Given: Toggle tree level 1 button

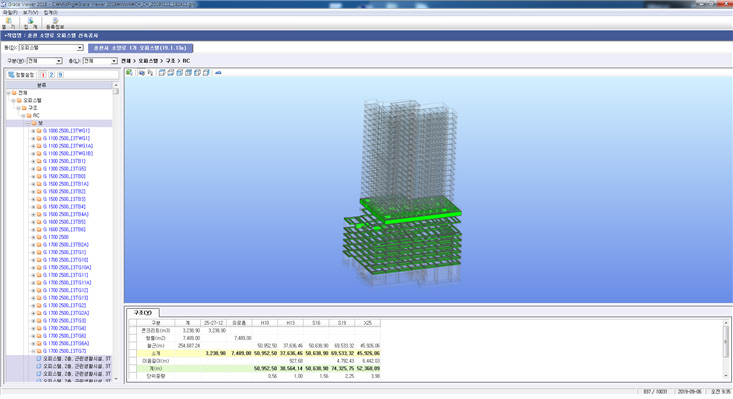Looking at the screenshot, I should coord(43,75).
